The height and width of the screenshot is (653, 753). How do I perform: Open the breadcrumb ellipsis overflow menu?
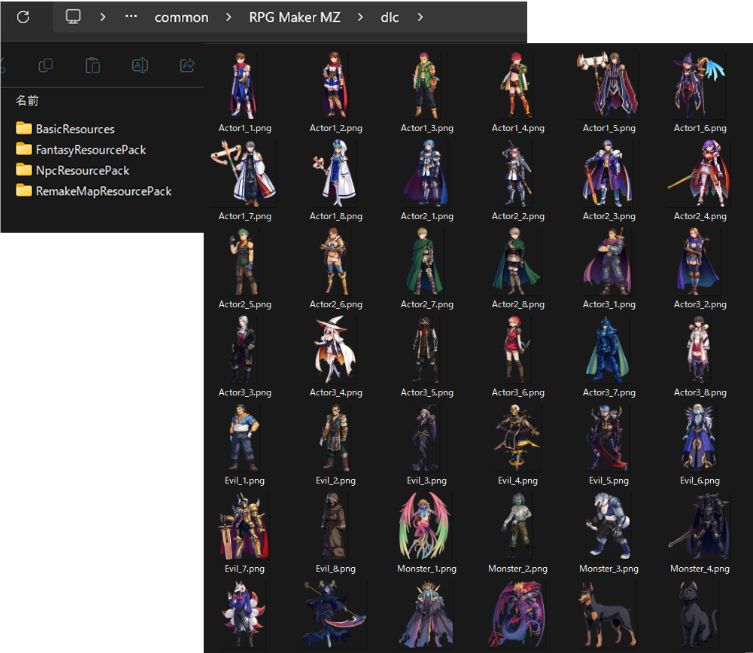[131, 17]
